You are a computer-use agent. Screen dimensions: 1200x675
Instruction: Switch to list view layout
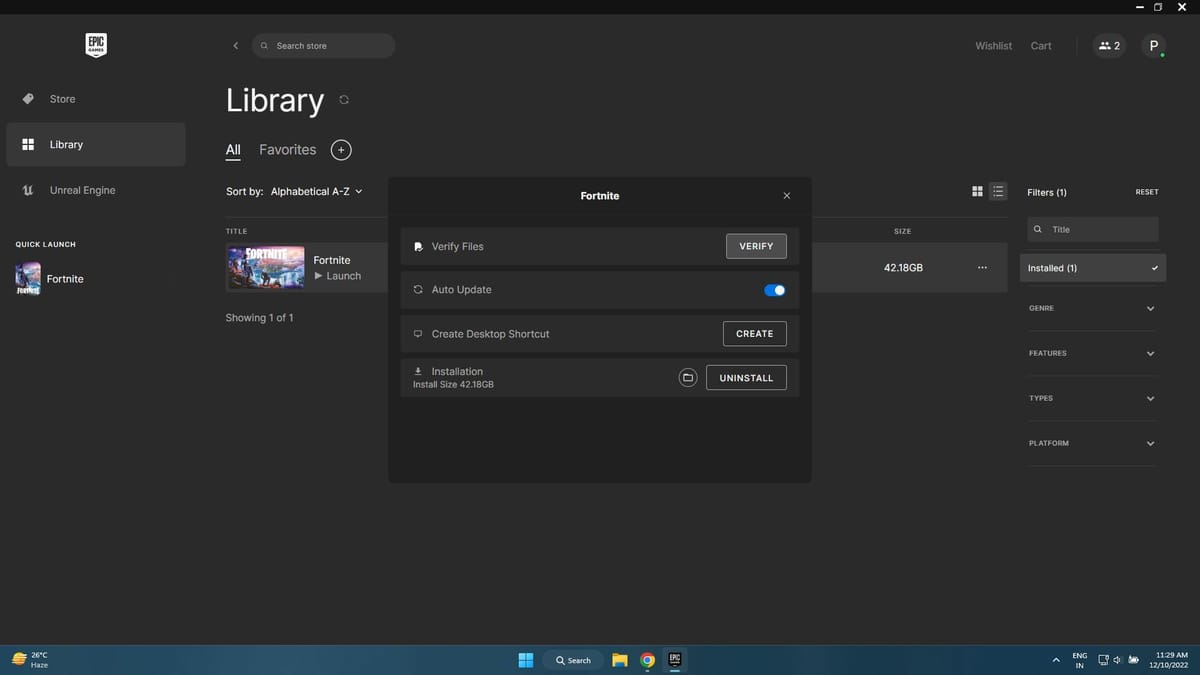(x=998, y=192)
